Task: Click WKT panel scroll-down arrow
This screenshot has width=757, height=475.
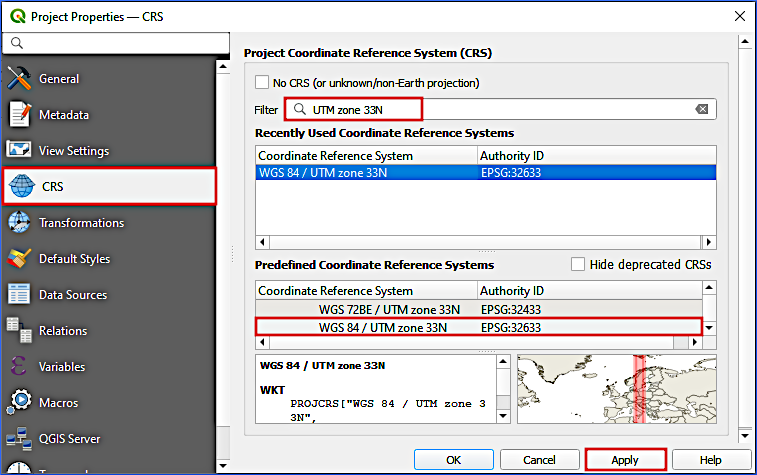Action: 503,416
